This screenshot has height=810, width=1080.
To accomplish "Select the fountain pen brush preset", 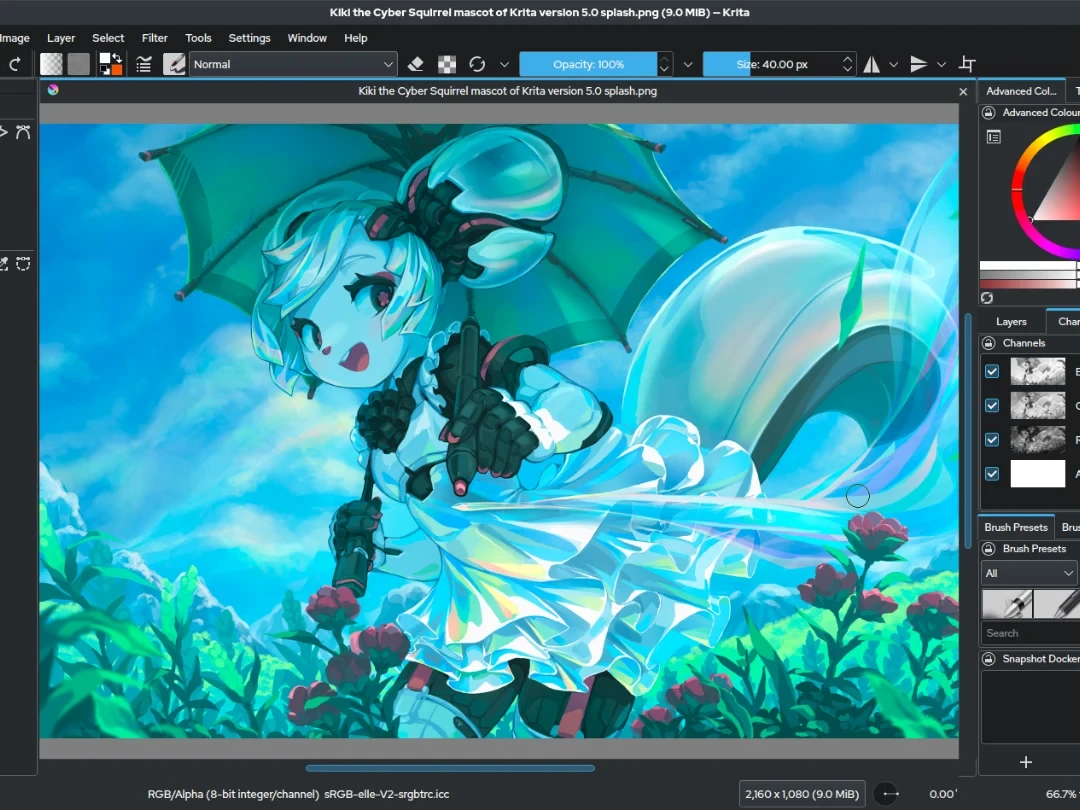I will (1006, 604).
